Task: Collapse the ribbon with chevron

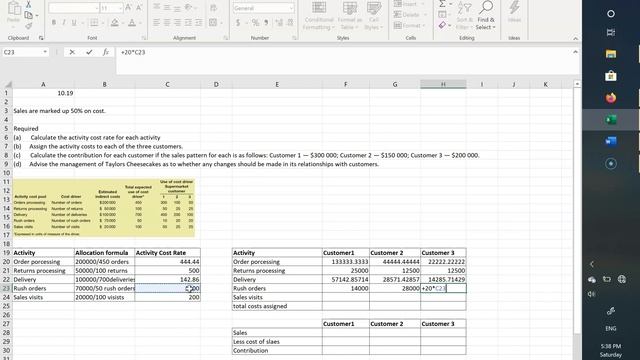Action: tap(575, 38)
